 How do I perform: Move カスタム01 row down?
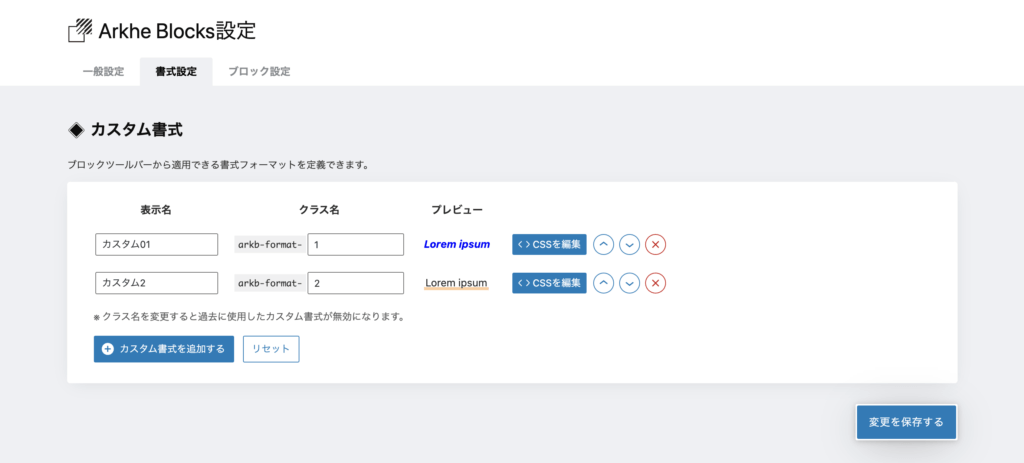coord(630,245)
